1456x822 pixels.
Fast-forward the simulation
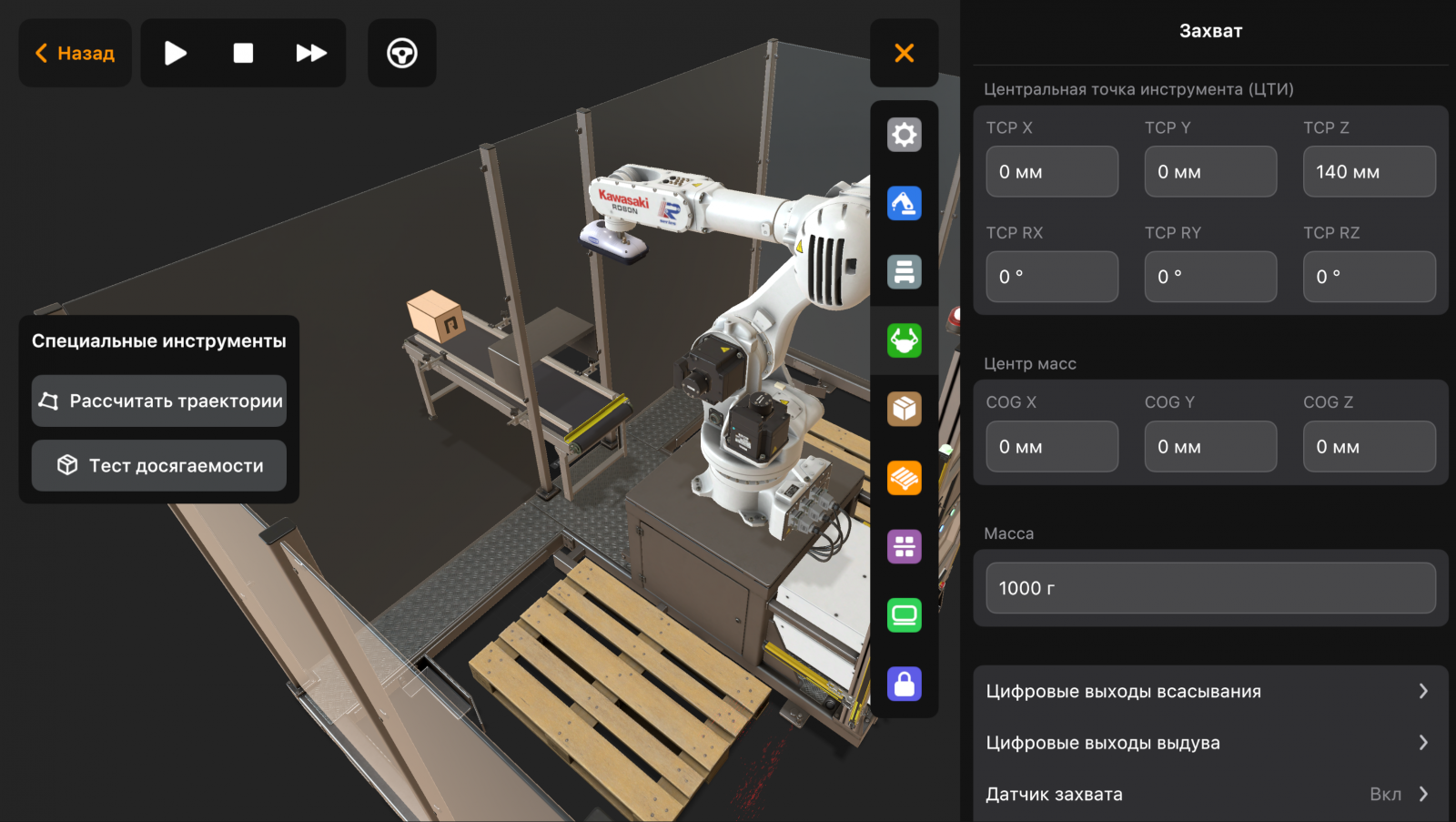[311, 53]
